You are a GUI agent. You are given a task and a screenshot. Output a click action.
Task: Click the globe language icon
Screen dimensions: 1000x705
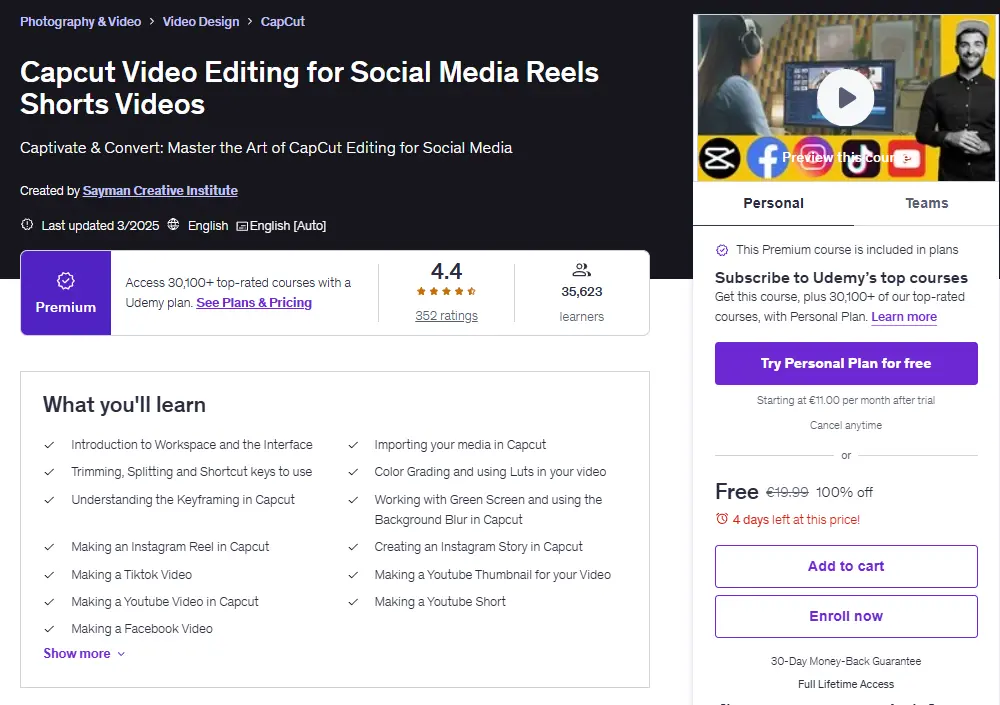coord(173,225)
